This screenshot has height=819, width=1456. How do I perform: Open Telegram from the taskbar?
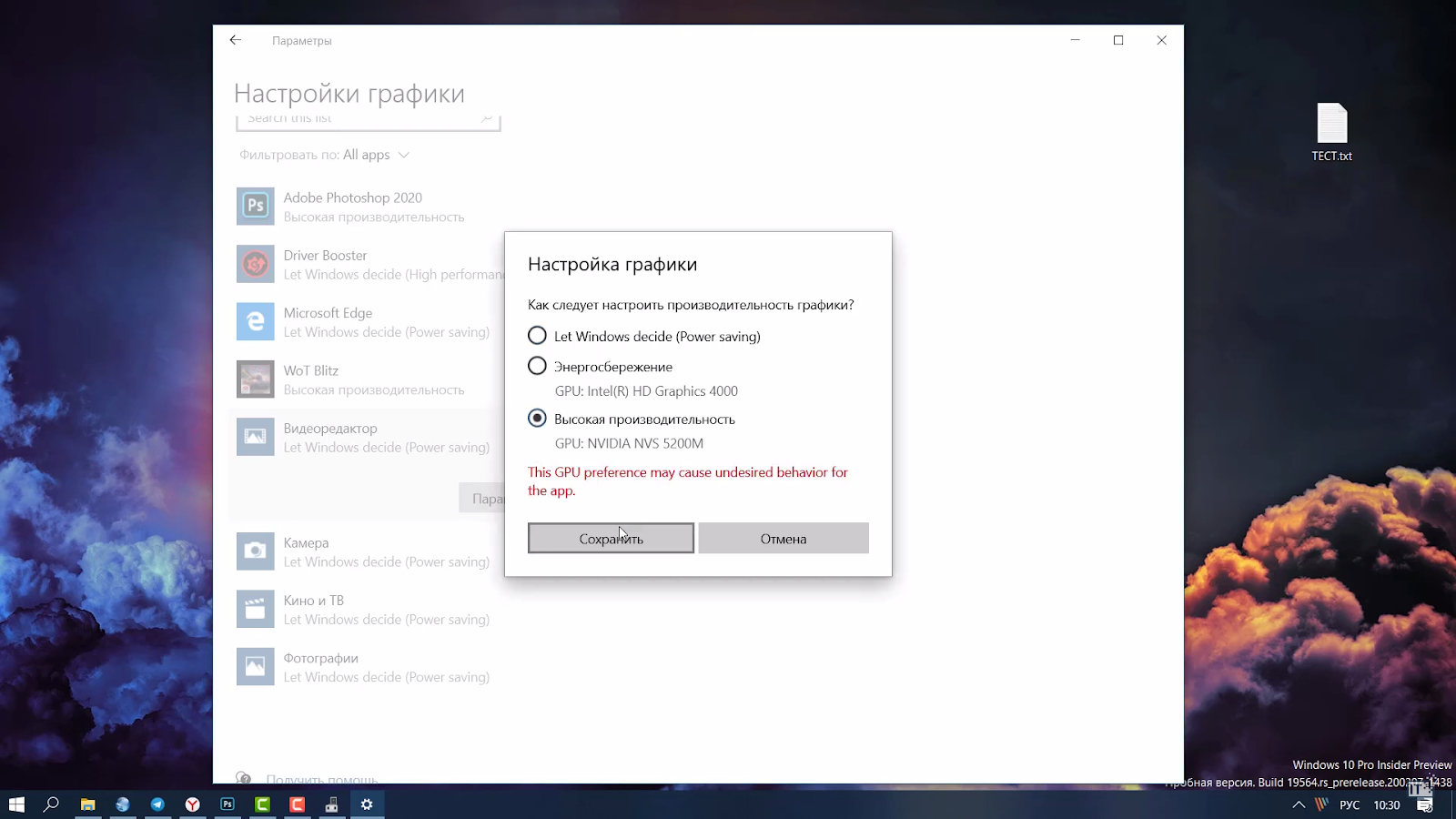157,804
